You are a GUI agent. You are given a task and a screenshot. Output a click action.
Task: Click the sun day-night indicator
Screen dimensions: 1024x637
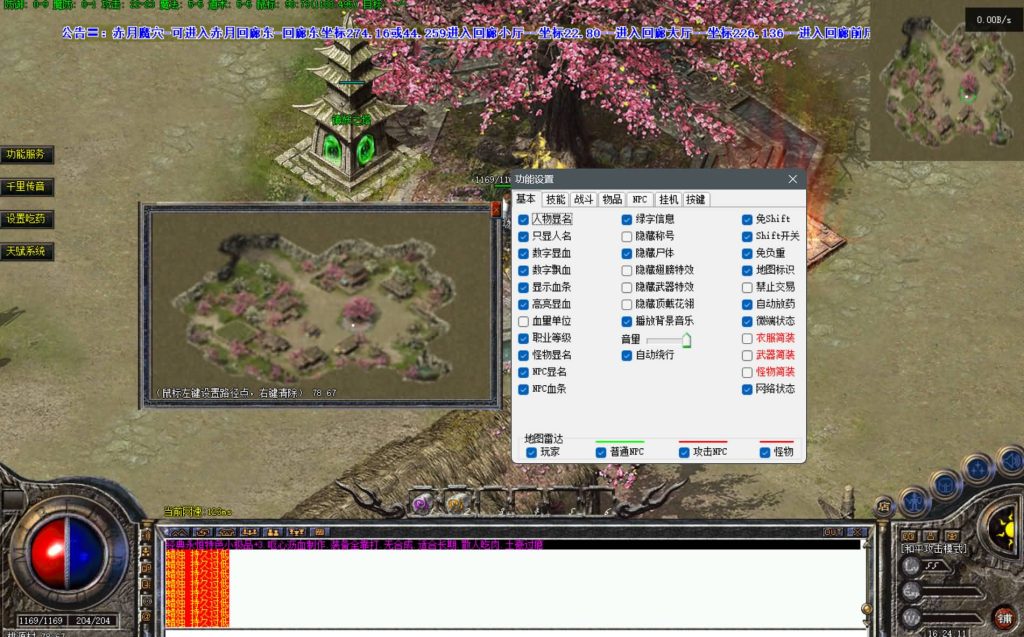coord(1000,530)
